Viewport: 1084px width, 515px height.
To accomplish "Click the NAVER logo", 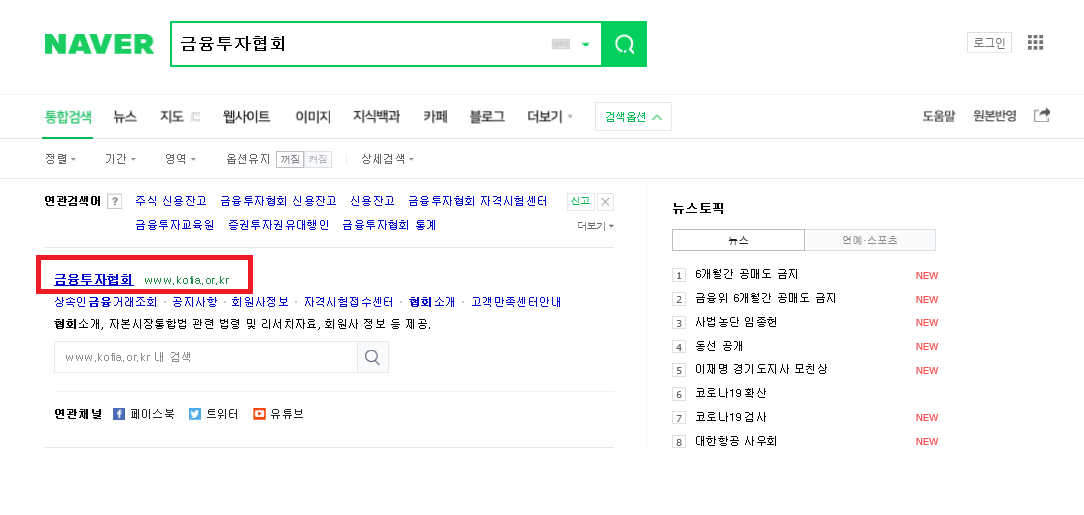I will tap(100, 44).
